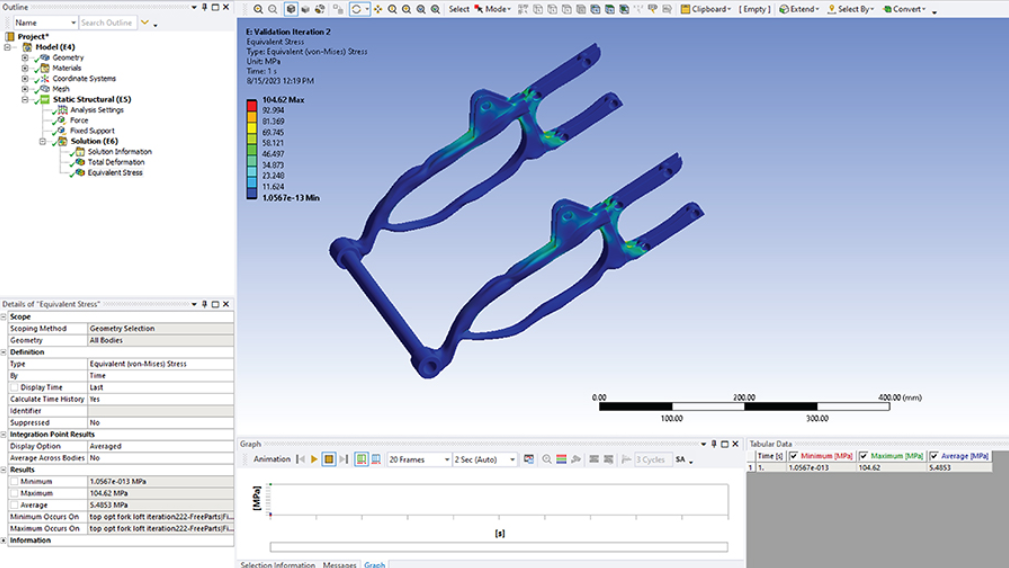Viewport: 1009px width, 568px height.
Task: Play the results animation
Action: tap(314, 459)
